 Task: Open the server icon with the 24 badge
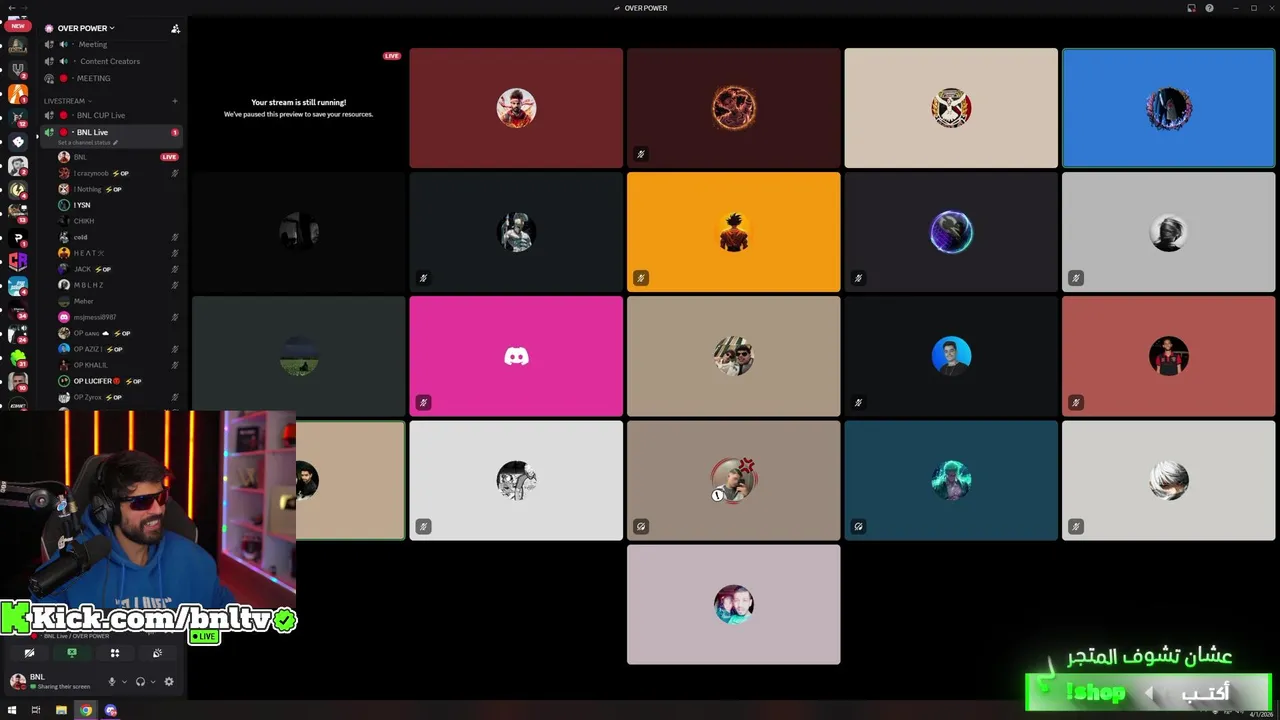point(18,334)
